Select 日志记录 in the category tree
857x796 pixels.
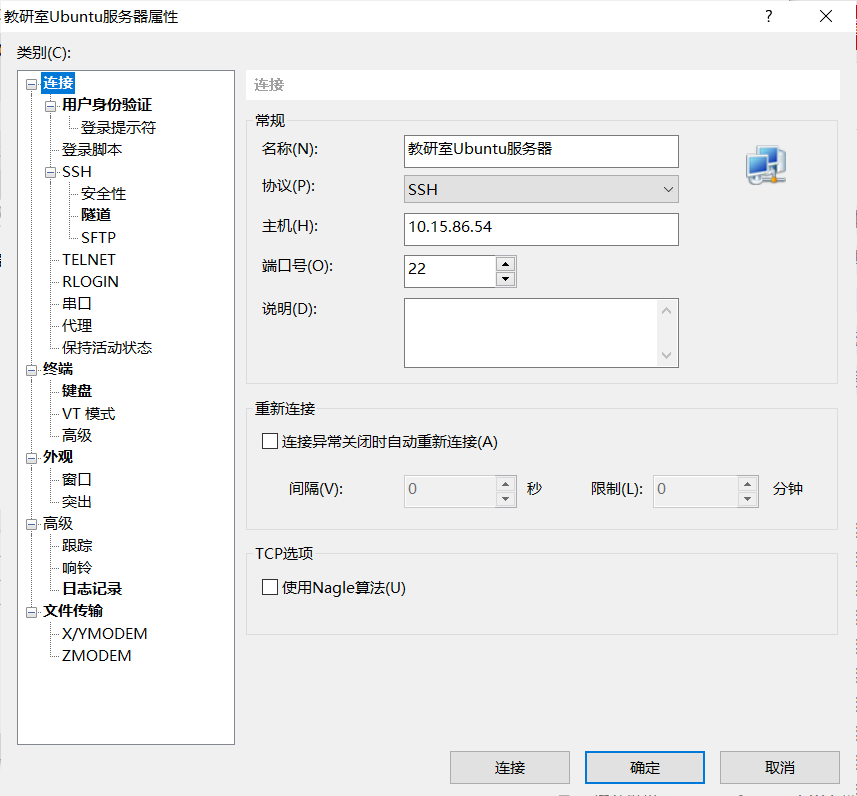coord(94,588)
